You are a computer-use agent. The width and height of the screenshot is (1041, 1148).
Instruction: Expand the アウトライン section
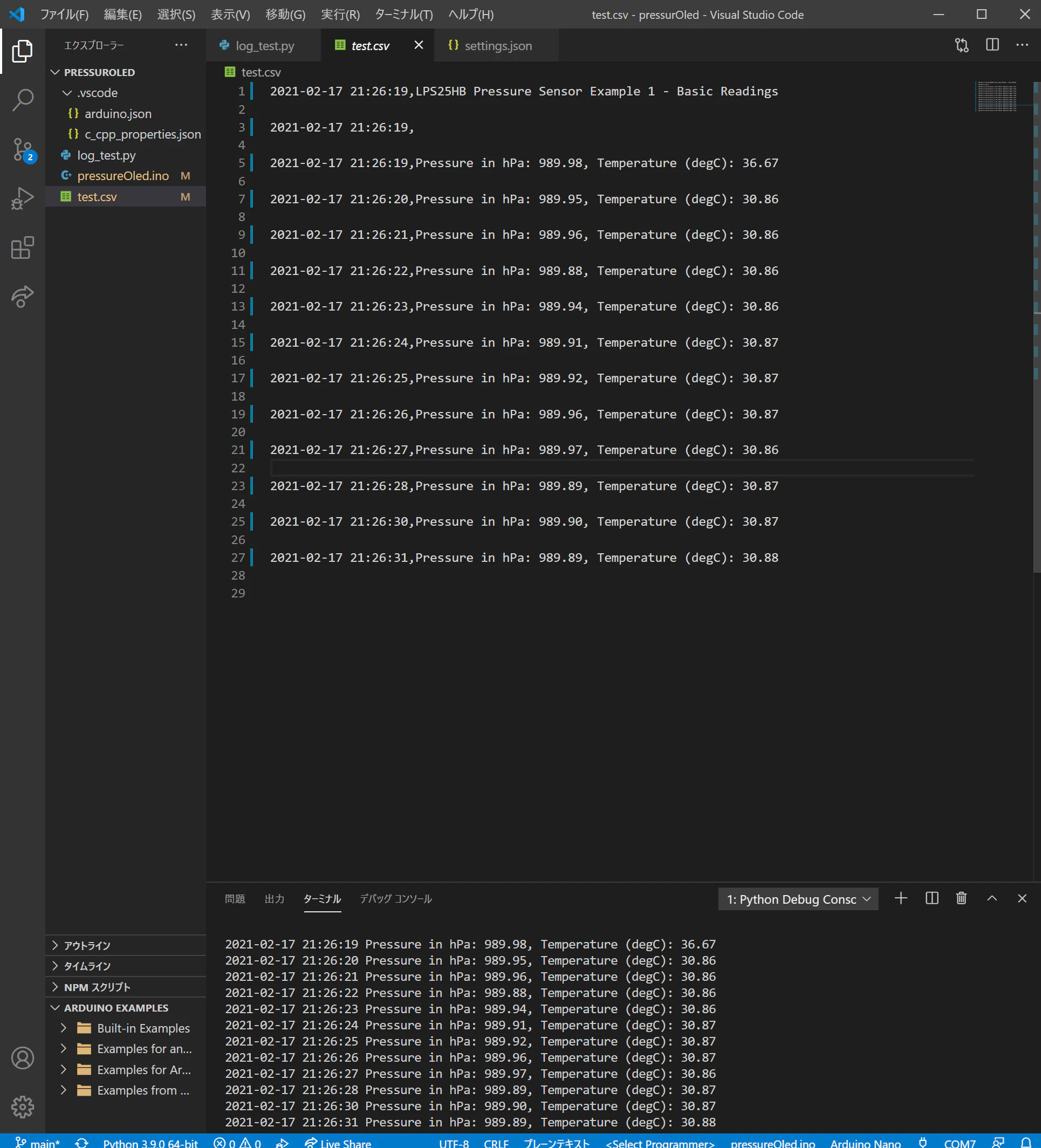(125, 945)
